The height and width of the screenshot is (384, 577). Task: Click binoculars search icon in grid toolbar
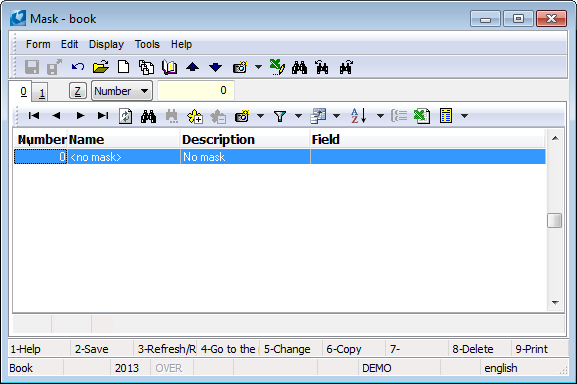point(148,116)
